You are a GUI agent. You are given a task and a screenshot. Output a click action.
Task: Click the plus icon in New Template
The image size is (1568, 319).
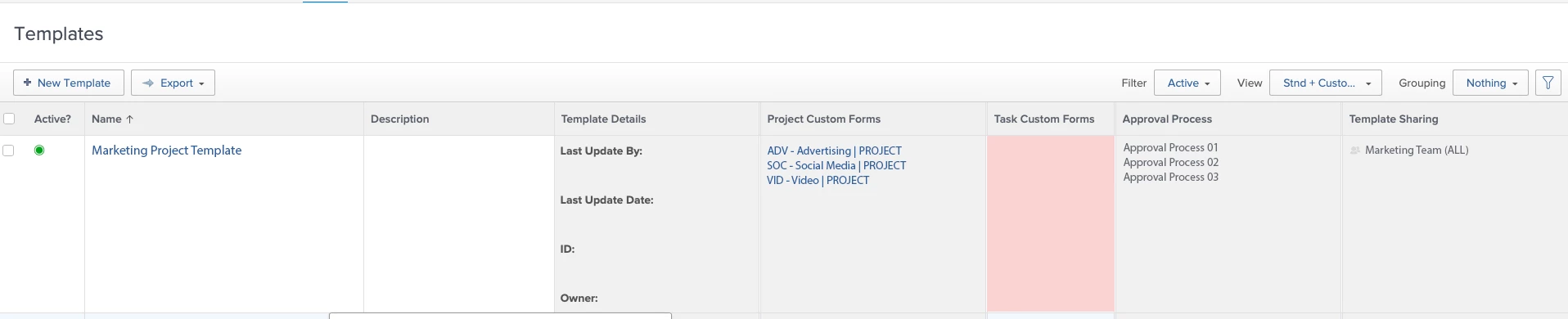point(27,83)
